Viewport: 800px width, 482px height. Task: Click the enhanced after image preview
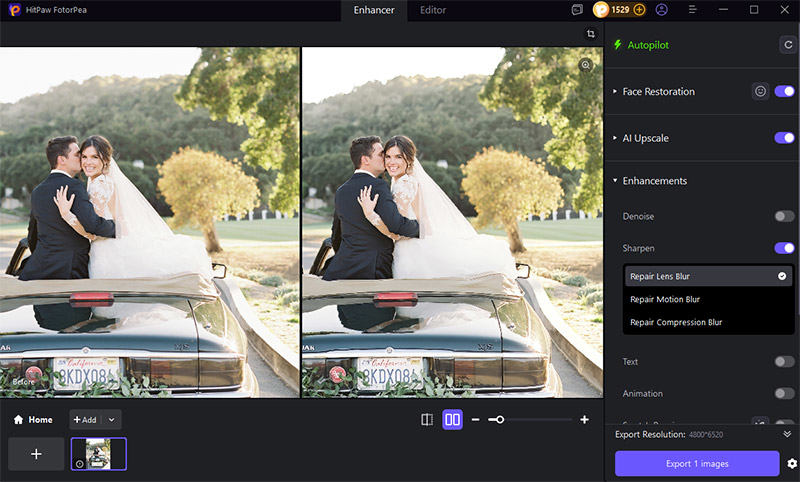tap(452, 222)
